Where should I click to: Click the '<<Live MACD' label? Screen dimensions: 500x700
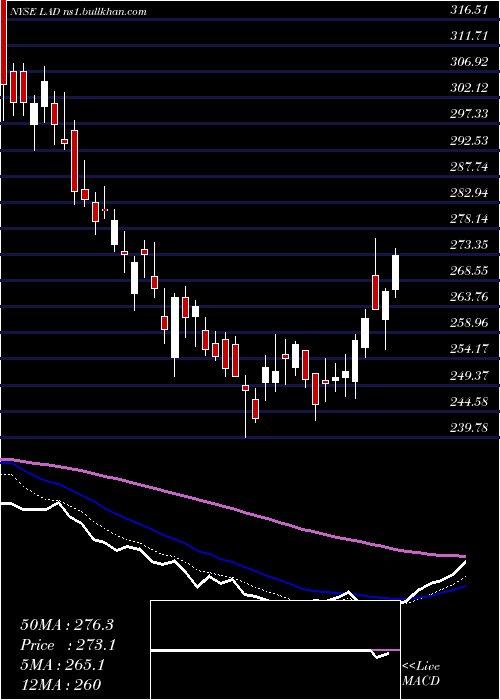421,674
